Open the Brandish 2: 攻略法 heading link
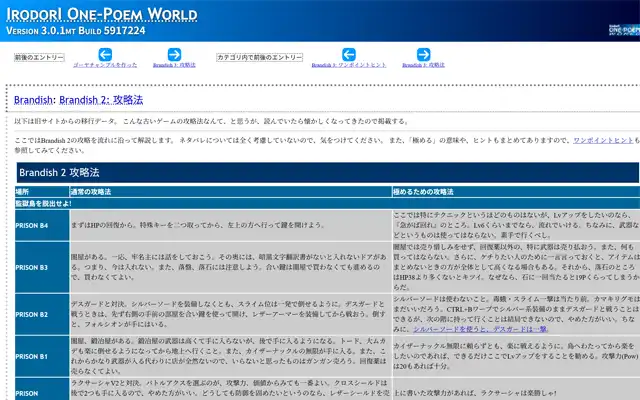Image resolution: width=640 pixels, height=400 pixels. coord(101,100)
